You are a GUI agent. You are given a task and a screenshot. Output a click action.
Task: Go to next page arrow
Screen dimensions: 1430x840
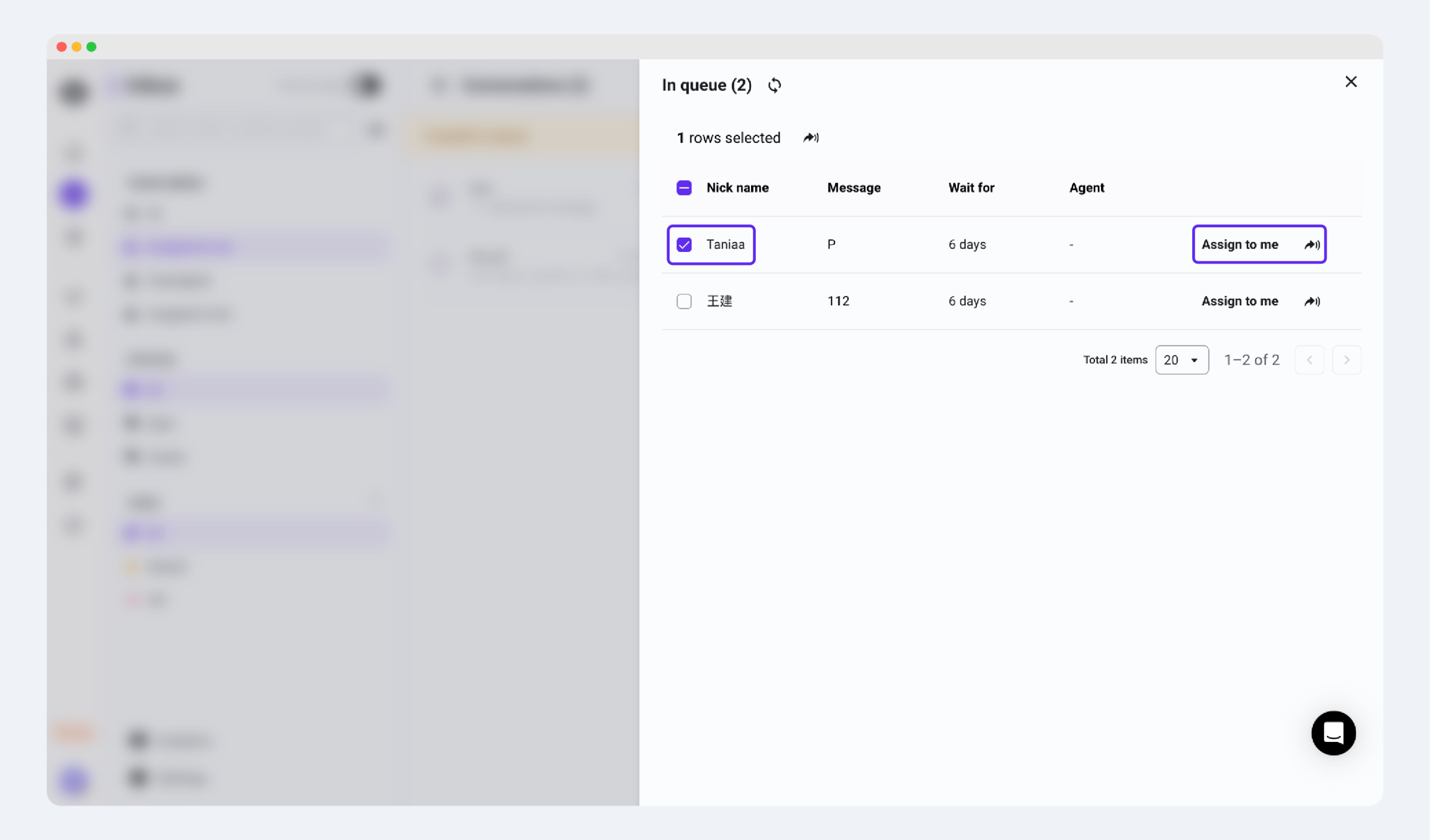pyautogui.click(x=1346, y=360)
